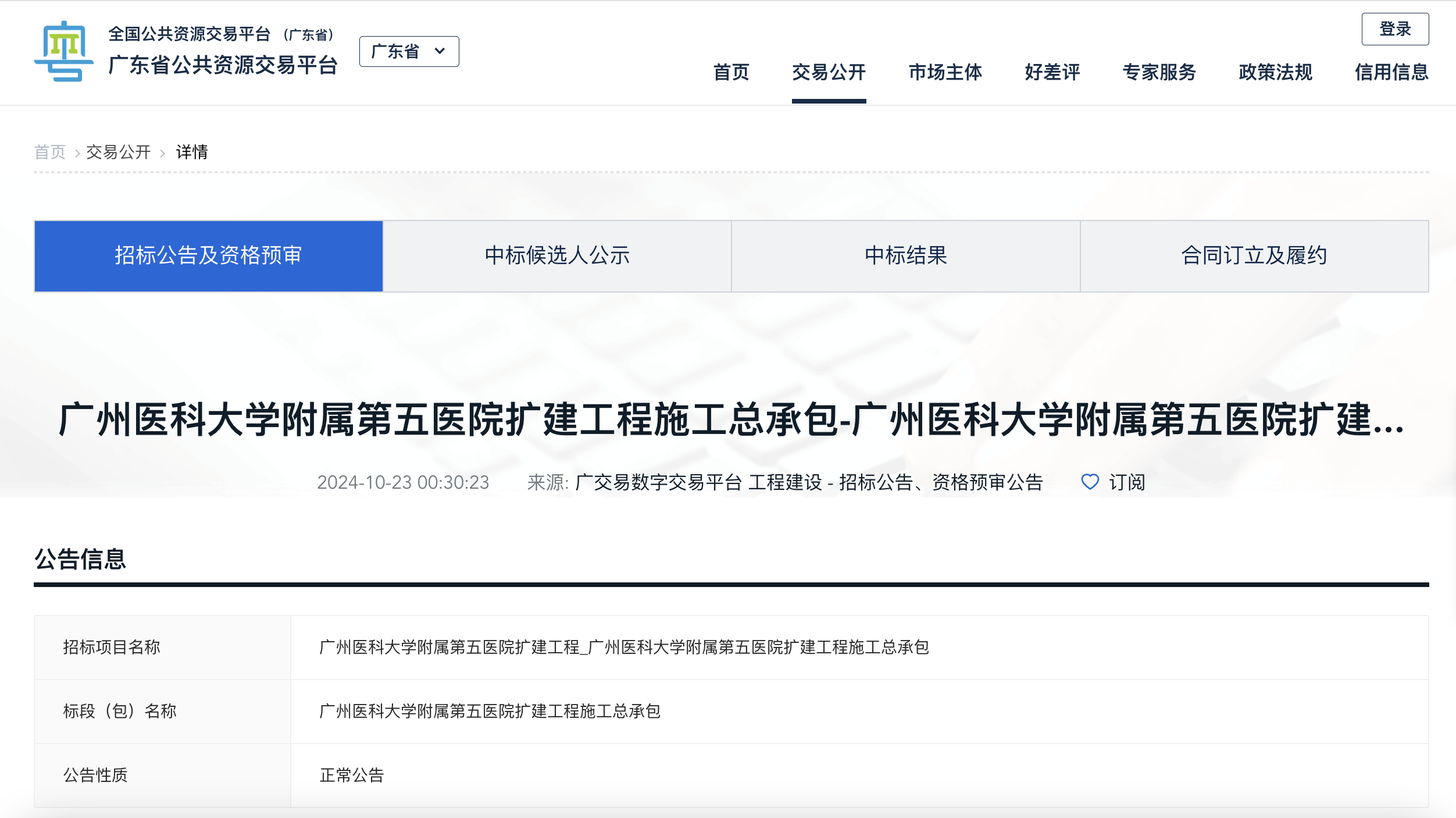Viewport: 1456px width, 818px height.
Task: Click the truncated announcement title heading
Action: point(731,420)
